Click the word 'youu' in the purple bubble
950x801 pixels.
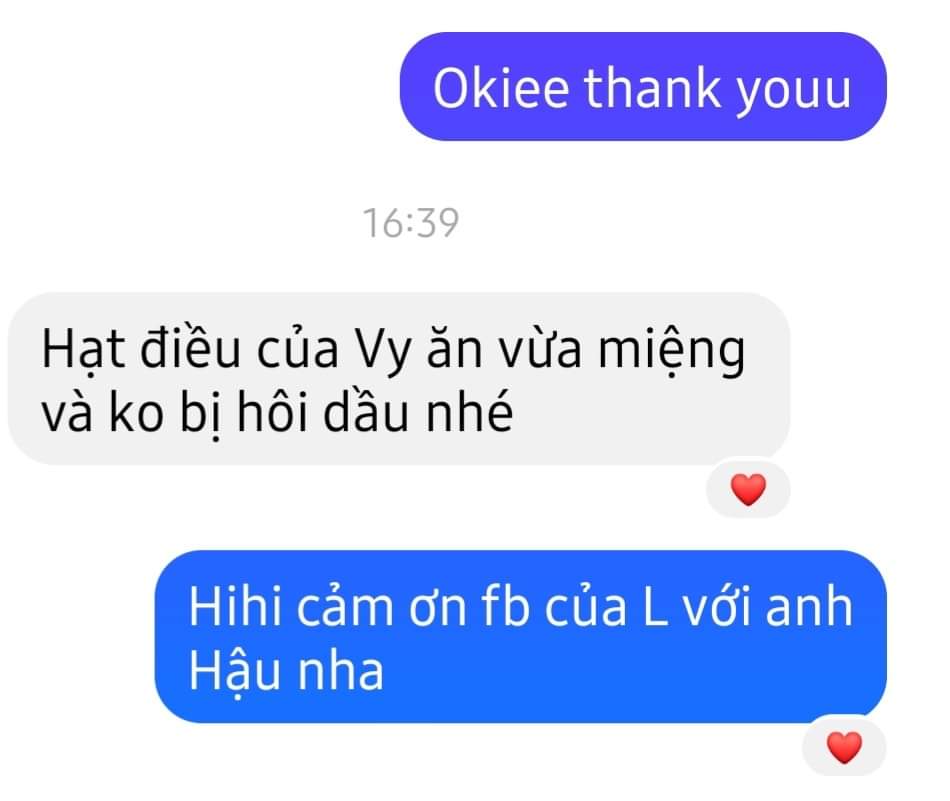[x=794, y=91]
